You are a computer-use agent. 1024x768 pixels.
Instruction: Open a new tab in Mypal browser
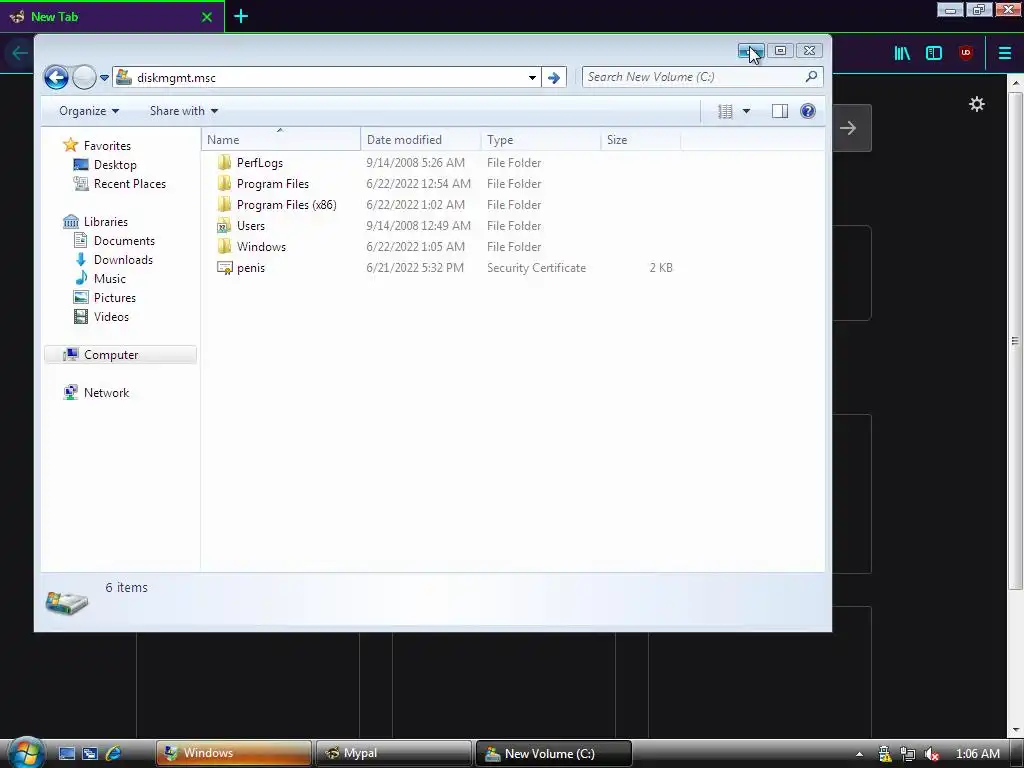pos(241,16)
